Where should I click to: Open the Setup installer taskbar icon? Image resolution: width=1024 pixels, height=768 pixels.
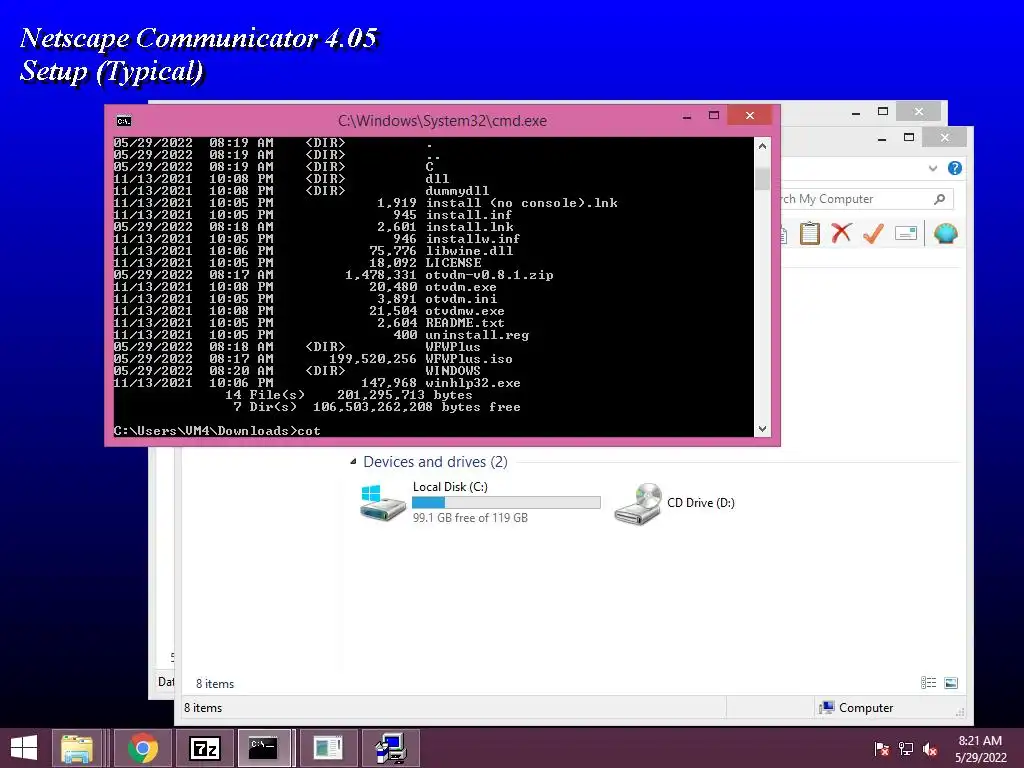[x=391, y=748]
